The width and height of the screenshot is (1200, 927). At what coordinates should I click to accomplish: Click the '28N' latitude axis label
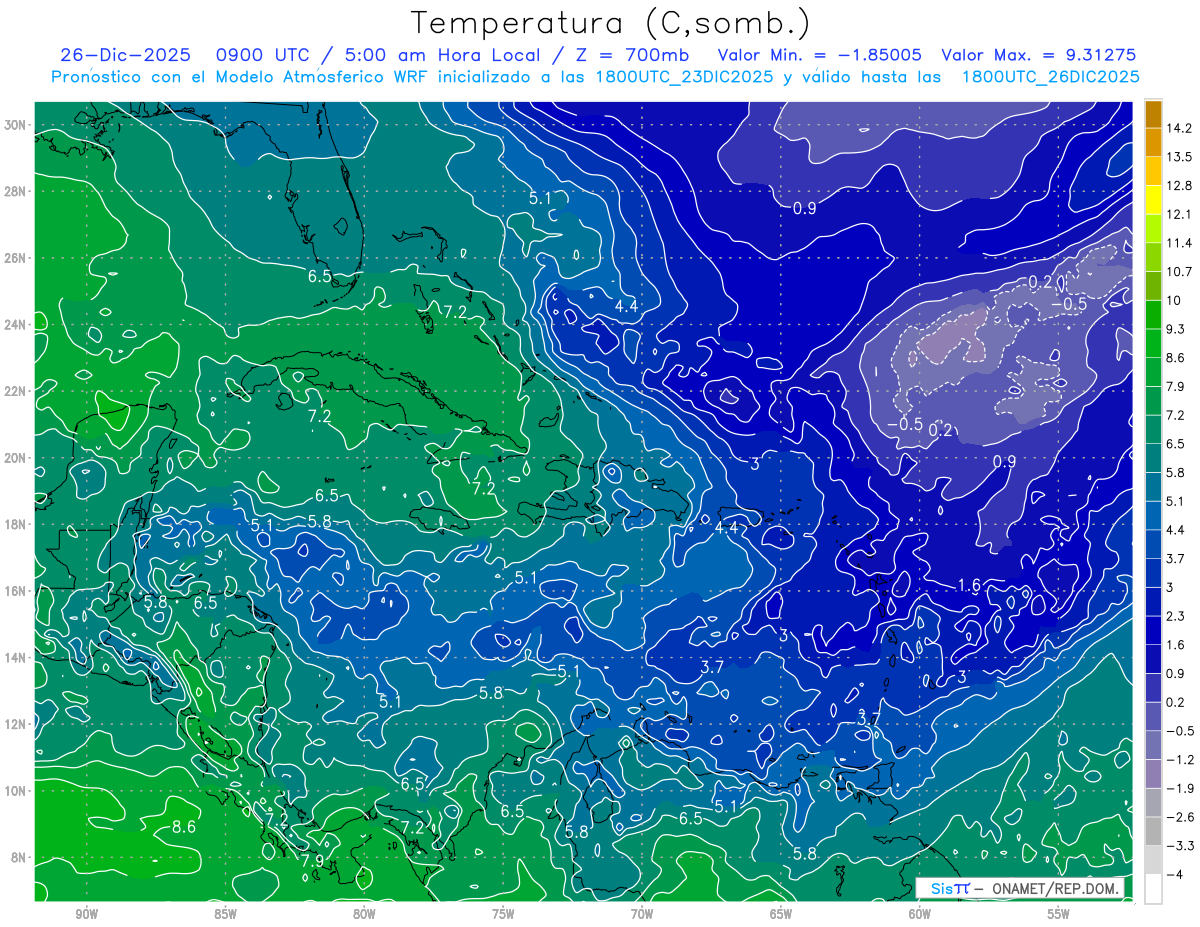pyautogui.click(x=16, y=191)
